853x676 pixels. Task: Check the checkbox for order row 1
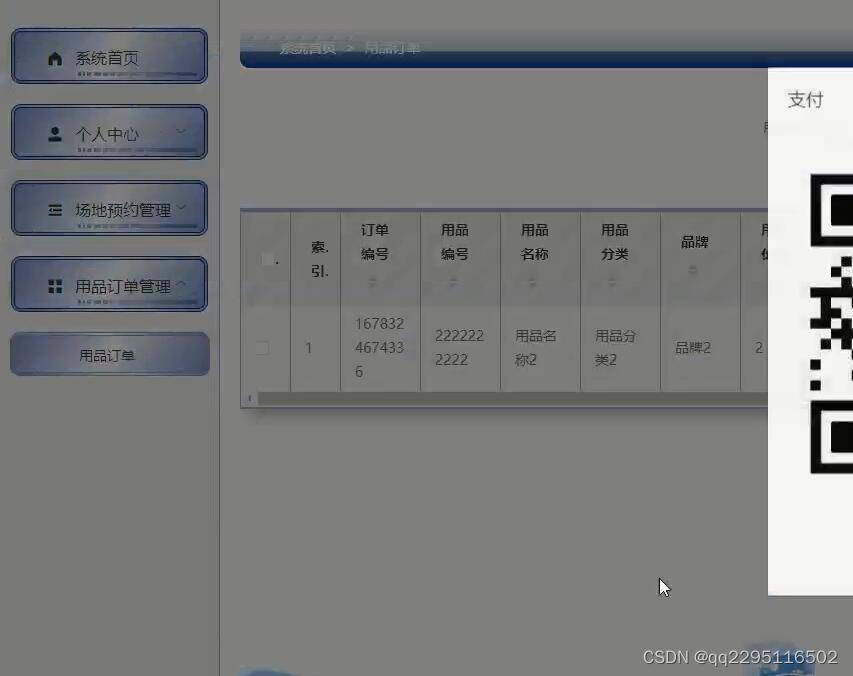(x=262, y=348)
